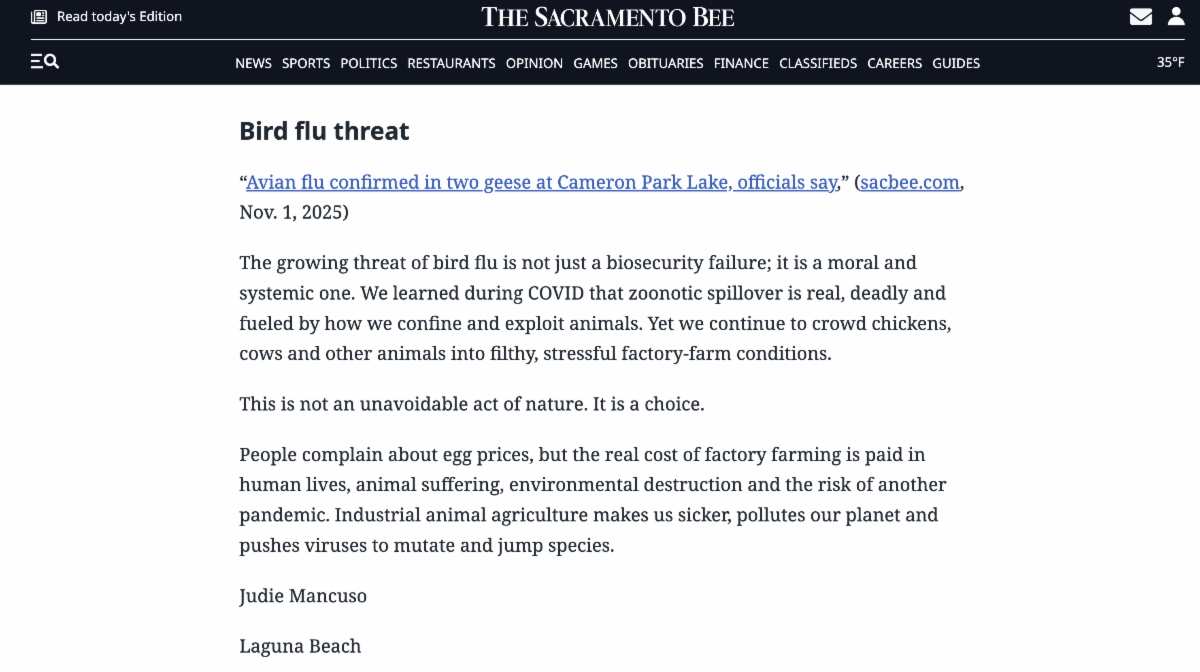This screenshot has width=1200, height=672.
Task: Open Read today's Edition link
Action: (x=119, y=17)
